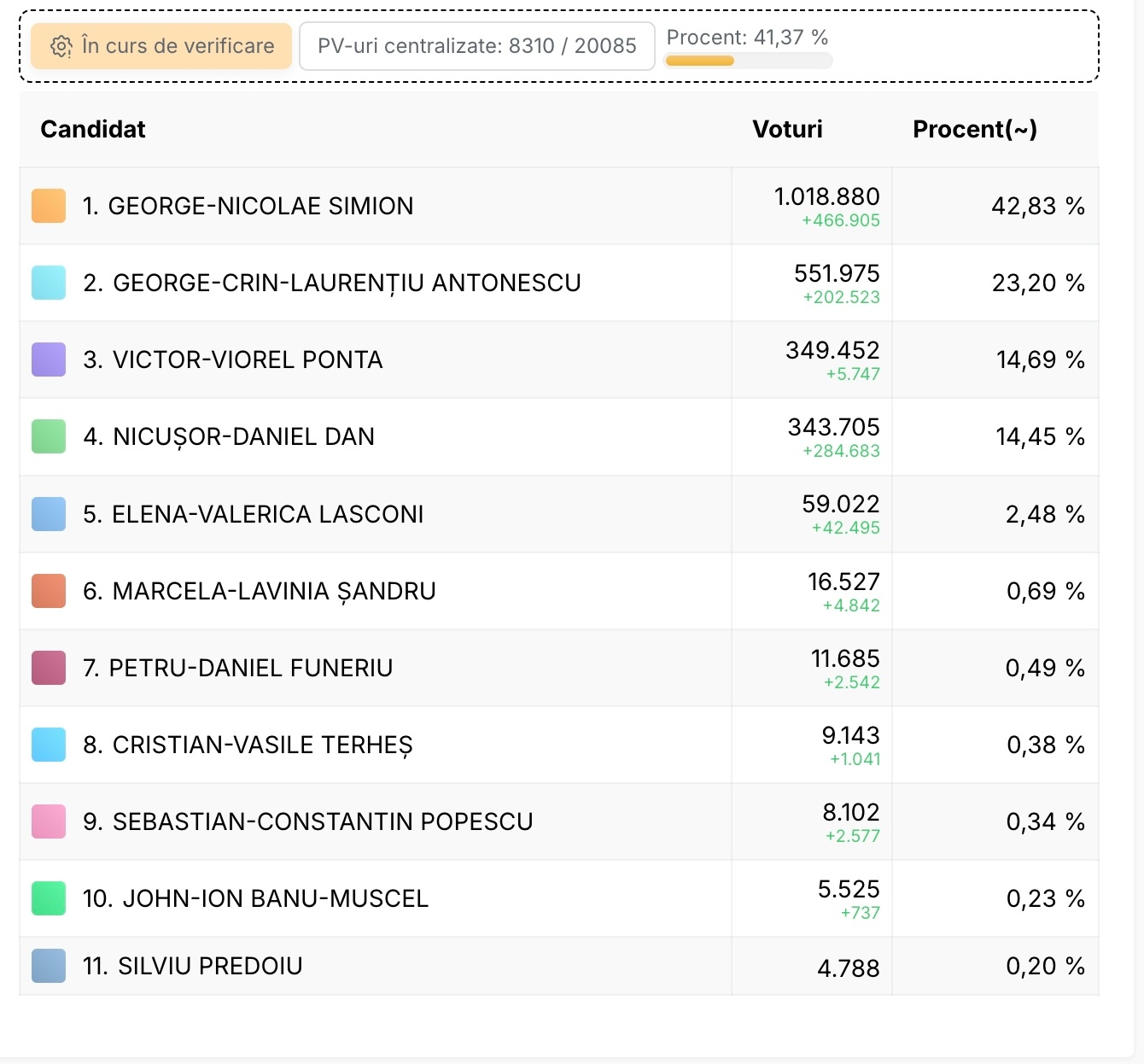Click Elena-Valerica Lasconi's blue swatch
The height and width of the screenshot is (1064, 1144).
(49, 514)
